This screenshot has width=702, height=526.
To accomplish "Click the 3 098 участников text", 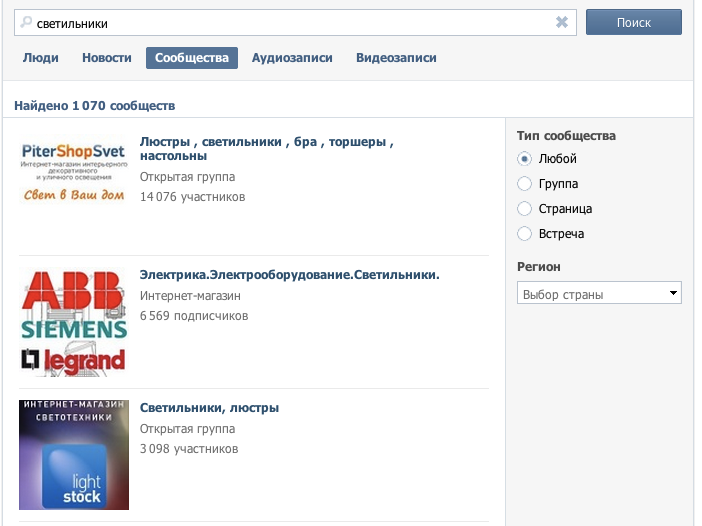I will (189, 449).
